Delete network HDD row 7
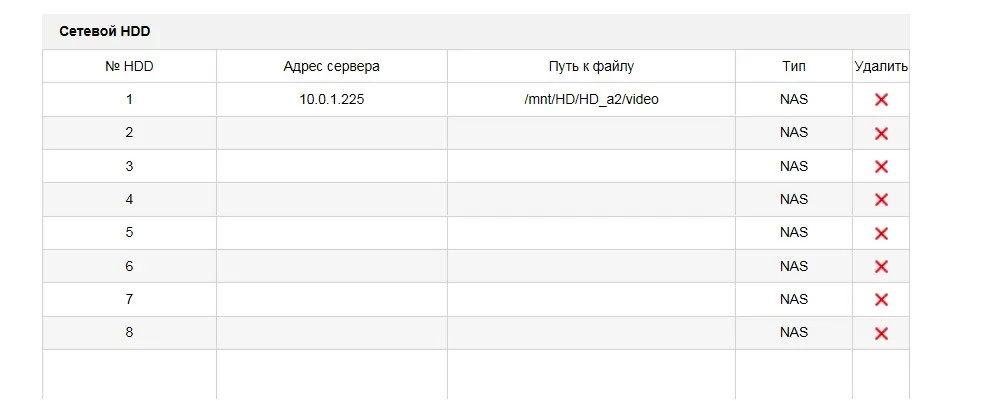The height and width of the screenshot is (401, 999). (881, 300)
